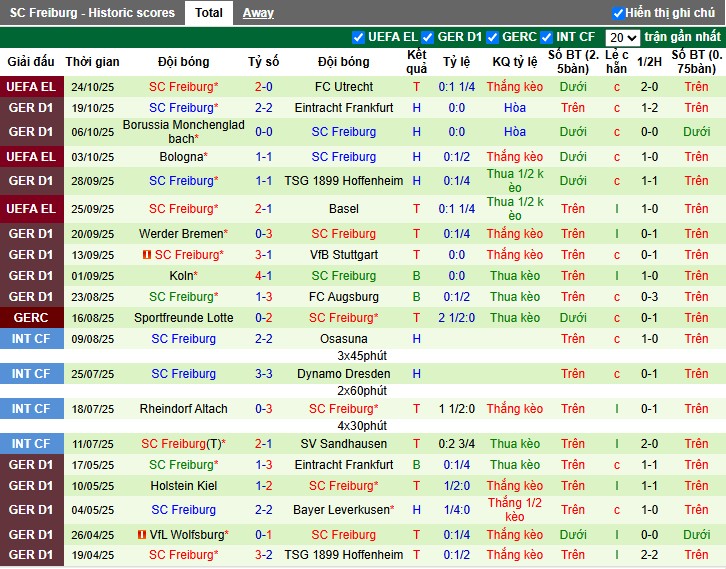Click UEFA EL label in 24/10/25 row
726x569 pixels.
click(31, 87)
